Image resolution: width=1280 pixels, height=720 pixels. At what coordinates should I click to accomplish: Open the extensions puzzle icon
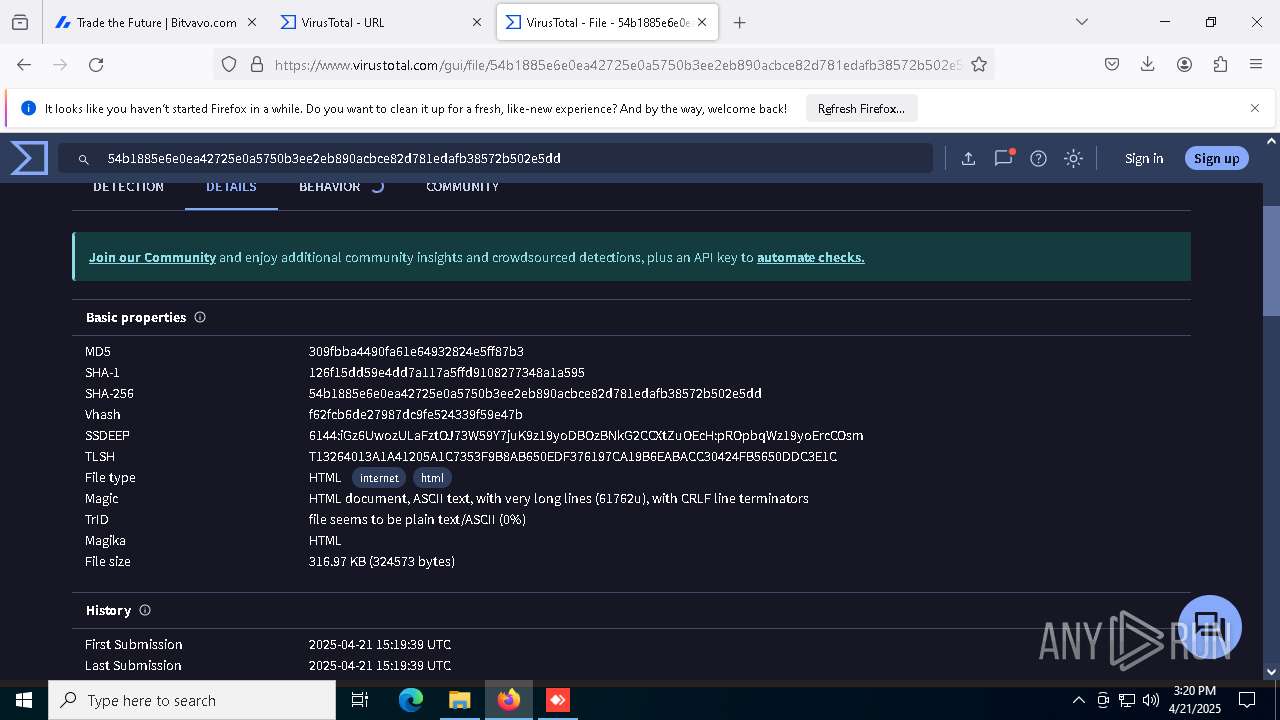[x=1220, y=64]
